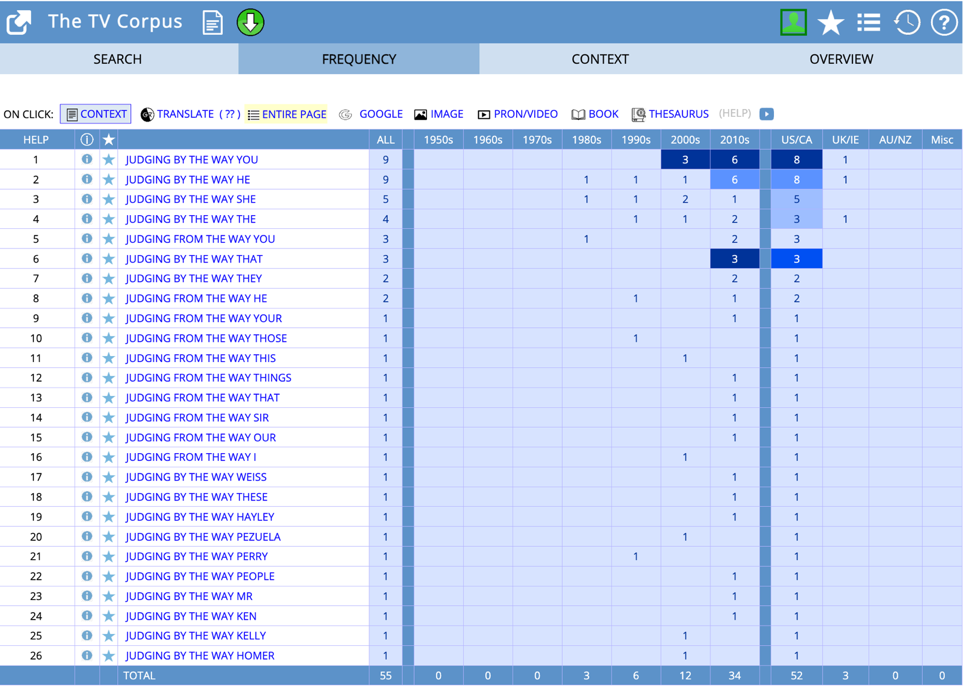Click star icon for JUDGING FROM THE WAY SIR
This screenshot has width=964, height=686.
click(109, 417)
